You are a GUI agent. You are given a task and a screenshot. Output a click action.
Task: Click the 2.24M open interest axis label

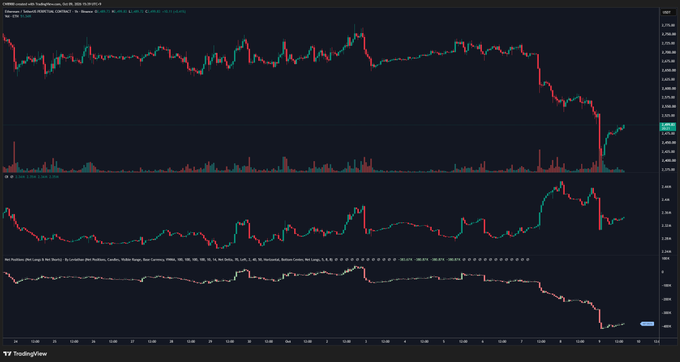(x=667, y=251)
